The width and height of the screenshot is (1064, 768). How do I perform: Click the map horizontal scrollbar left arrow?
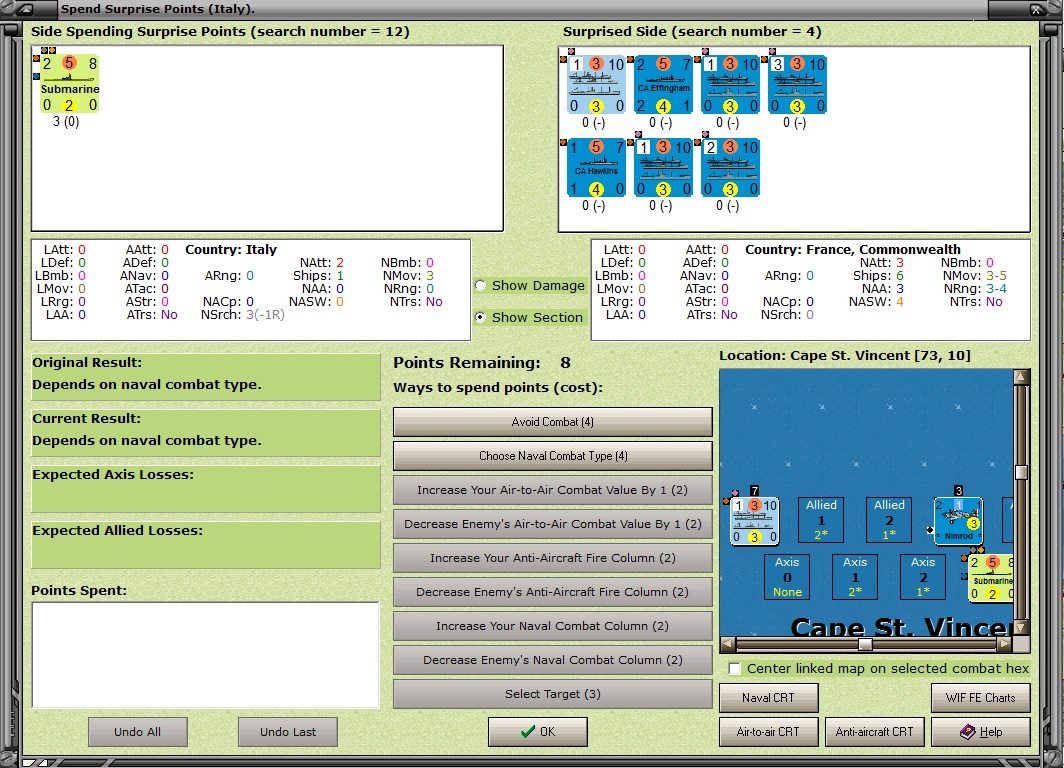[x=727, y=643]
